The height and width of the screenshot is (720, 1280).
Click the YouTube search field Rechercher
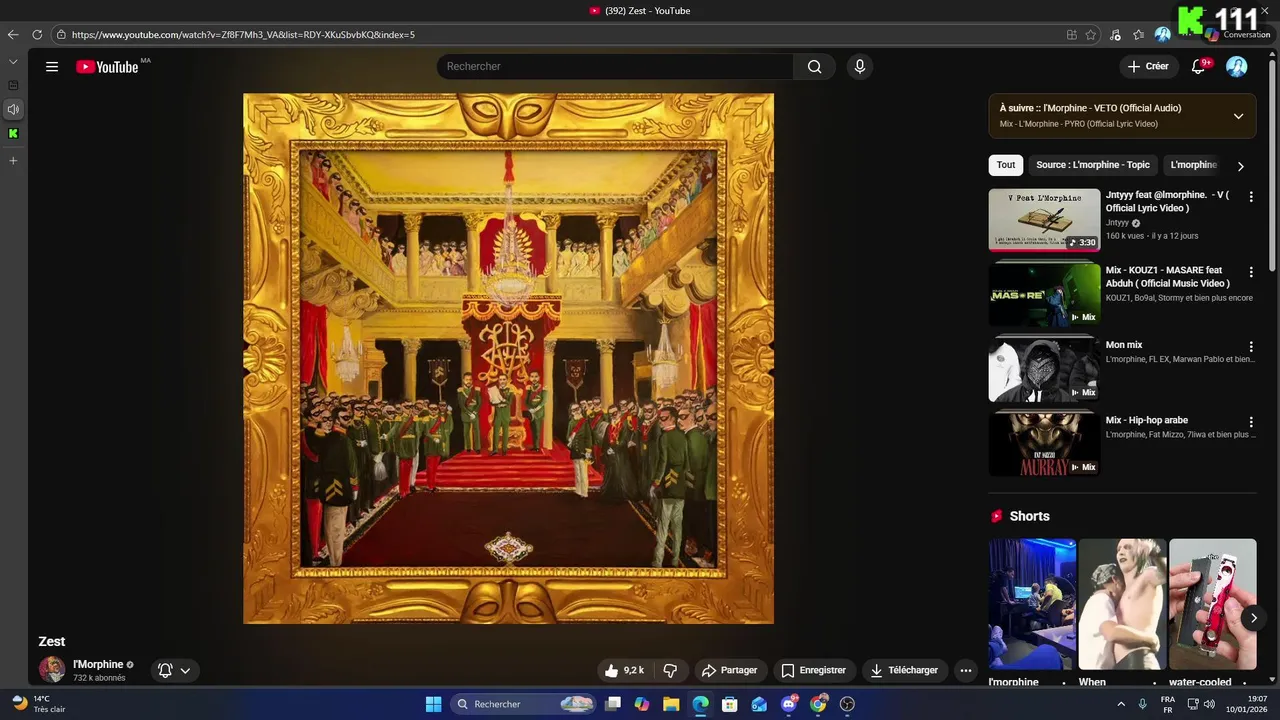[615, 67]
